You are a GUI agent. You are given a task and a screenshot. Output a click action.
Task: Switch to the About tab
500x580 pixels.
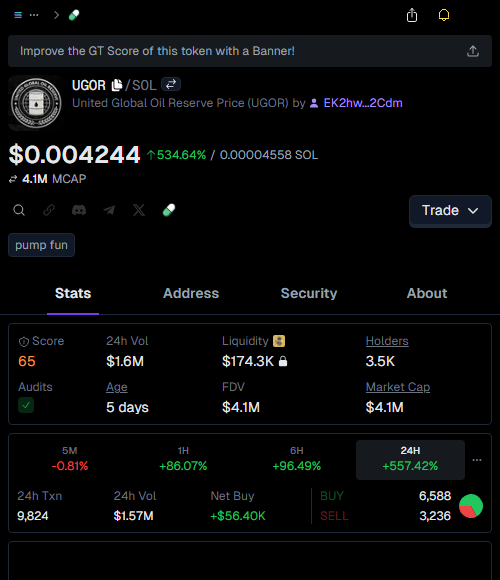[x=427, y=293]
